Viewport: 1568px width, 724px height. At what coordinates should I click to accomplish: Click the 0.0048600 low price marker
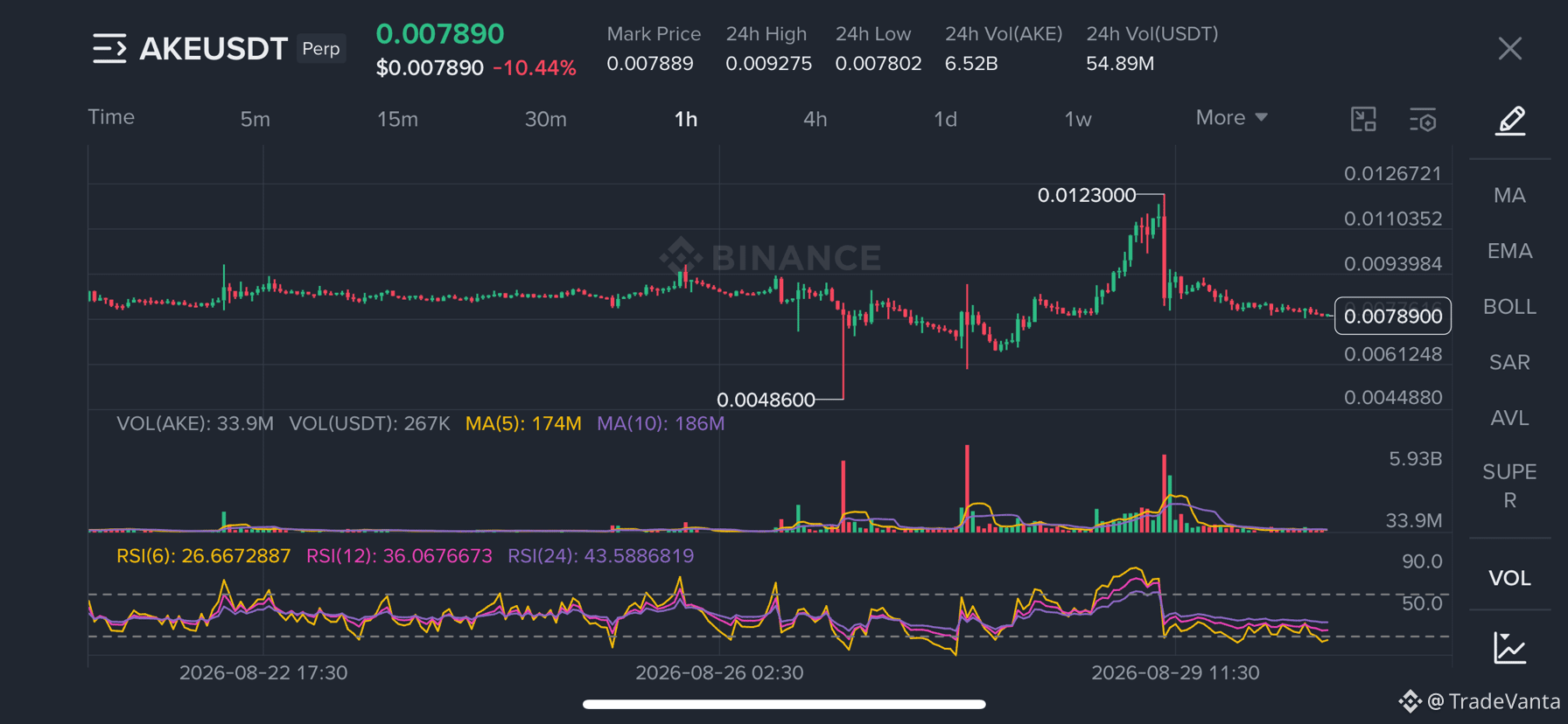coord(766,400)
